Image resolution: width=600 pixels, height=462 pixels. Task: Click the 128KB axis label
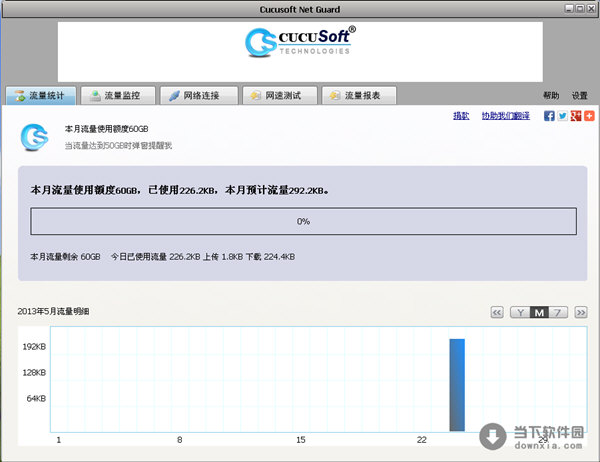pos(34,372)
